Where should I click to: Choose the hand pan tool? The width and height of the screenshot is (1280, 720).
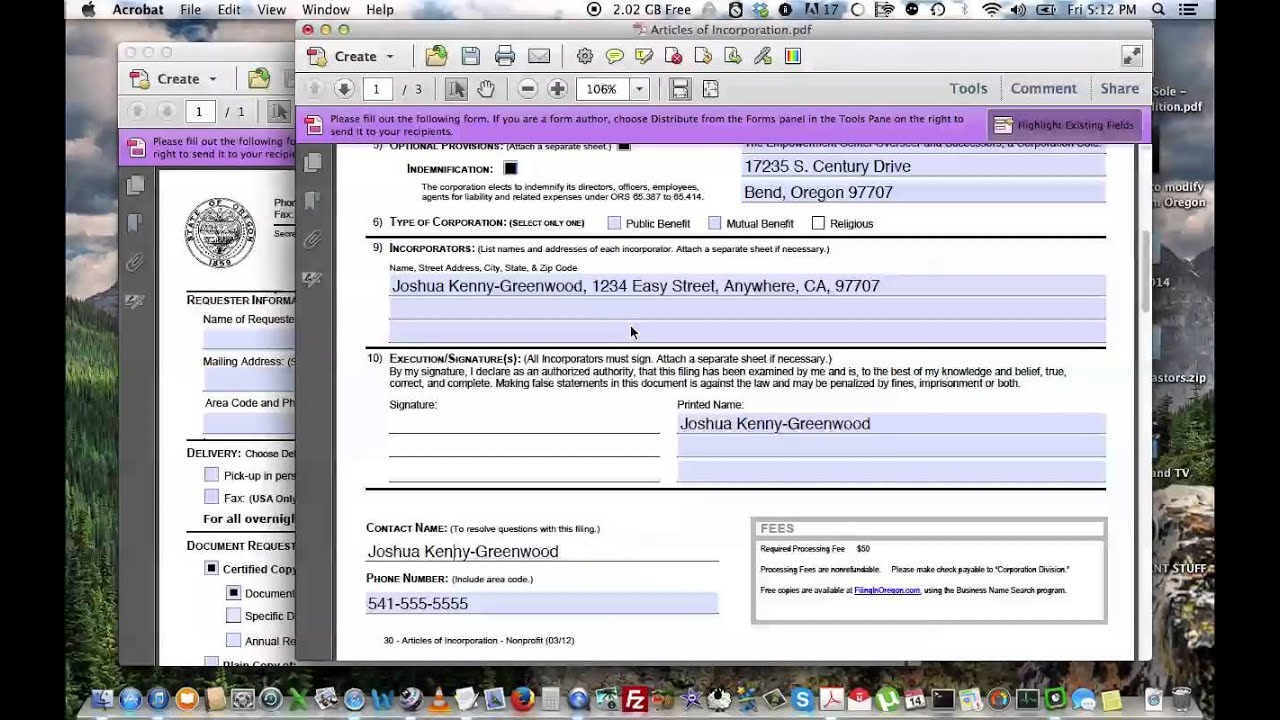click(486, 89)
